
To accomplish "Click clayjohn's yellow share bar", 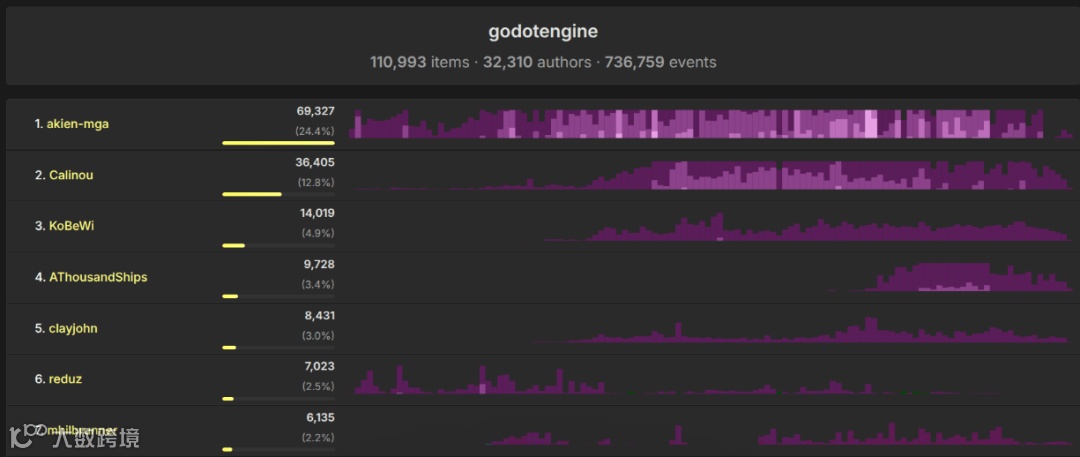I will 229,347.
